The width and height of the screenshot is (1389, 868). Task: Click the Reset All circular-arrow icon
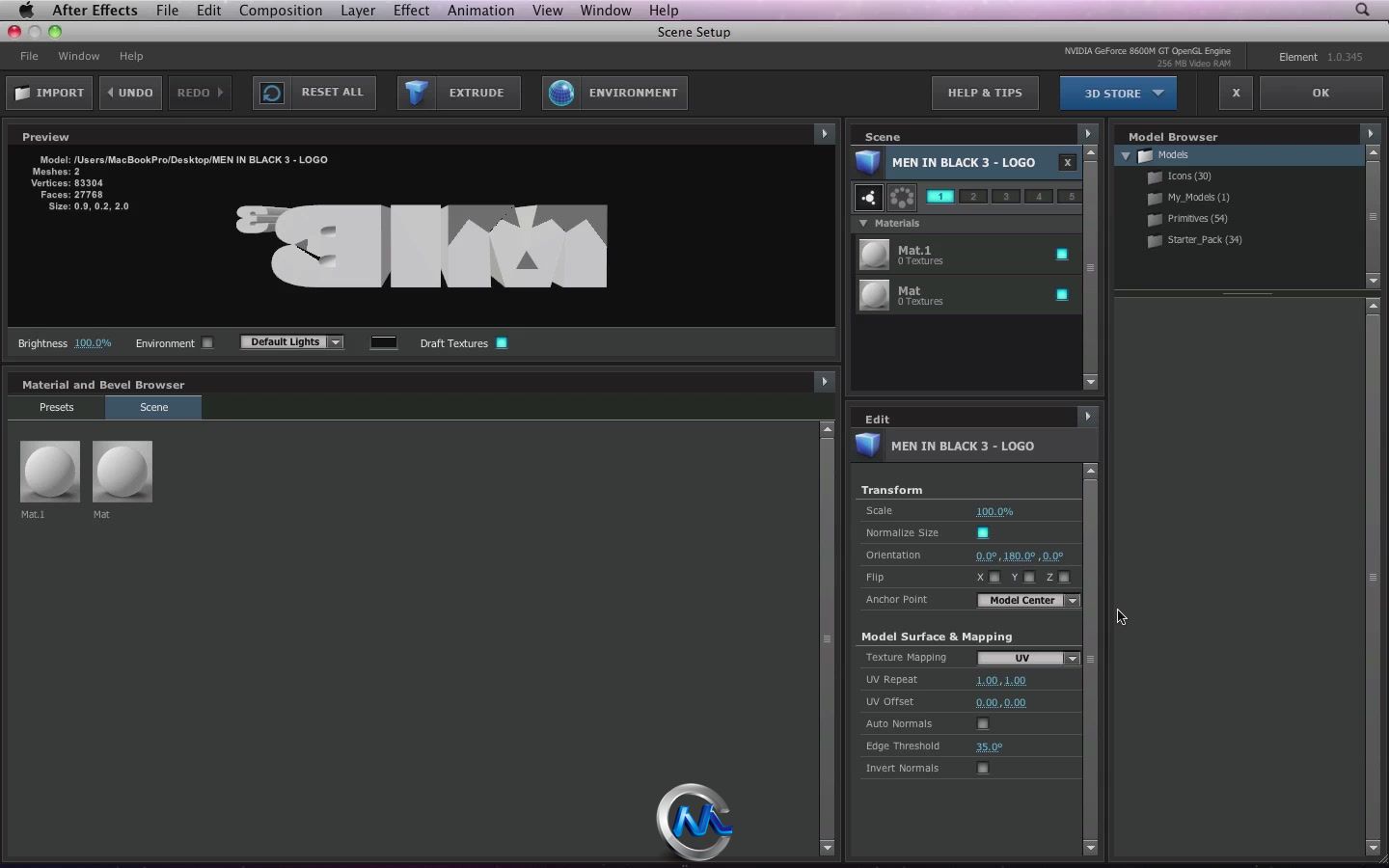[x=272, y=93]
